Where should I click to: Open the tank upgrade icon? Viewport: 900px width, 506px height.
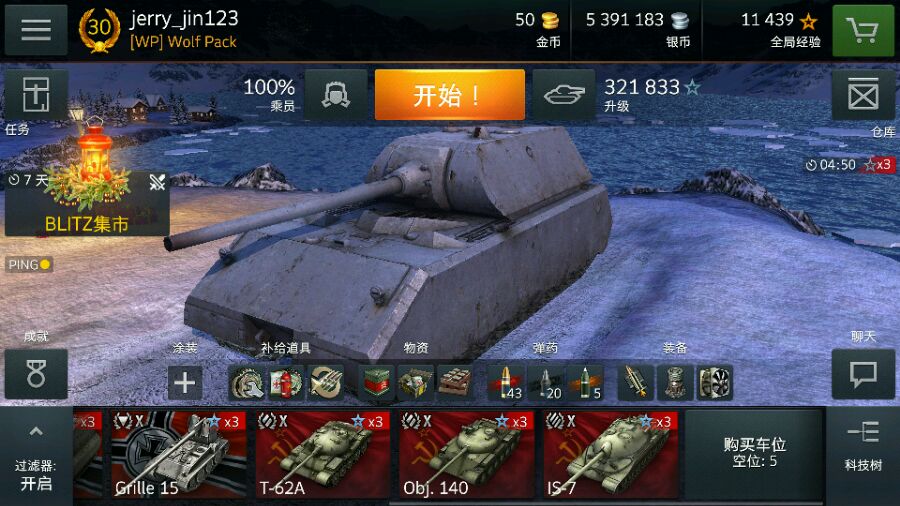[564, 95]
